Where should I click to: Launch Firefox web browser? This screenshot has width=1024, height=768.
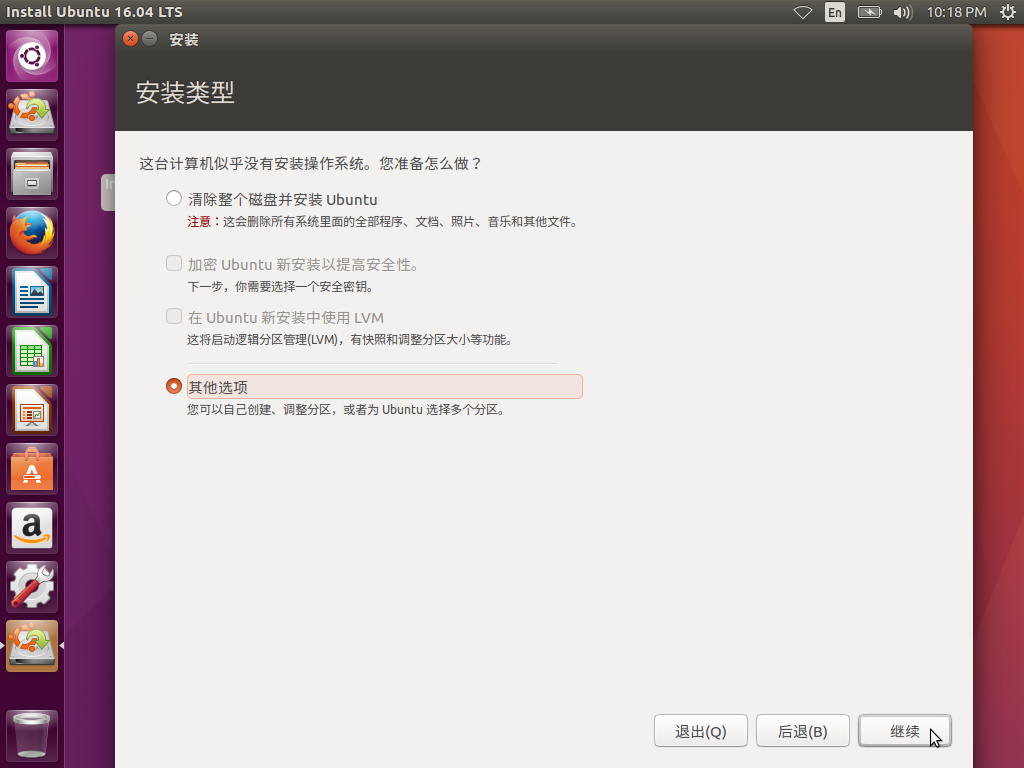[32, 233]
